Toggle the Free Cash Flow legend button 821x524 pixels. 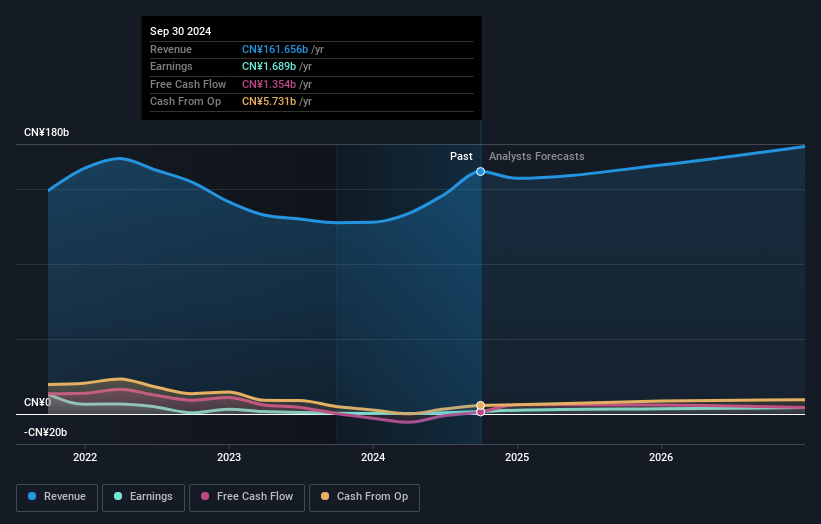tap(247, 497)
